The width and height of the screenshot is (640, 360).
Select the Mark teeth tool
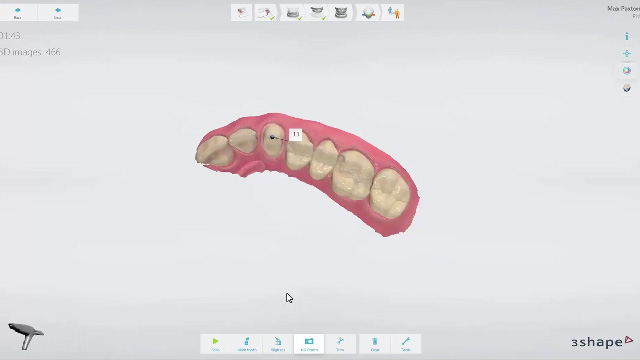pos(247,344)
